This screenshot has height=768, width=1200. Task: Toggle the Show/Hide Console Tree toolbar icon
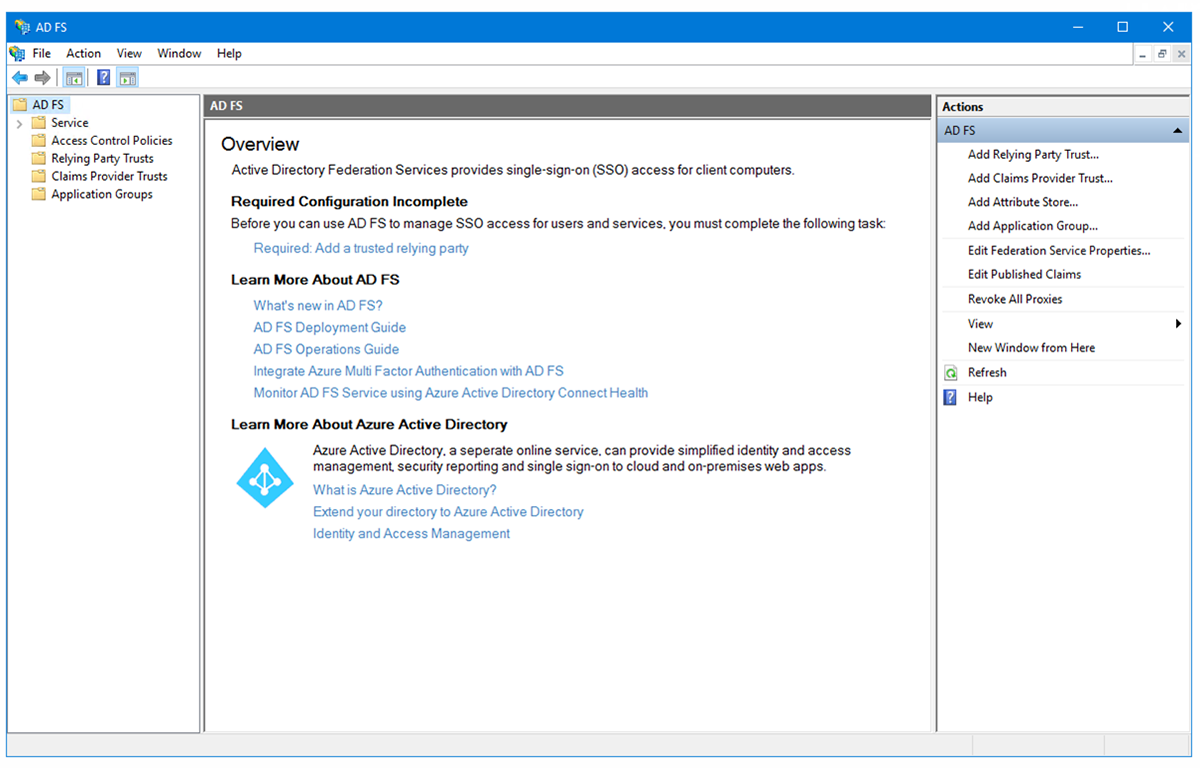tap(73, 77)
